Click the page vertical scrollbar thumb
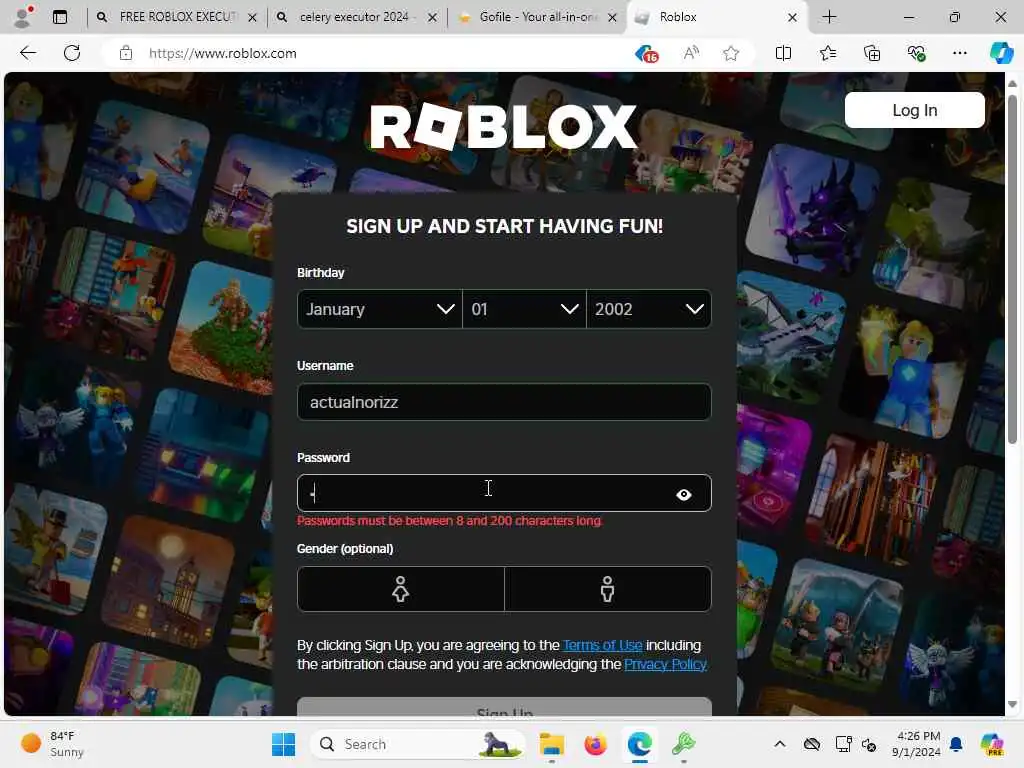 (1012, 270)
